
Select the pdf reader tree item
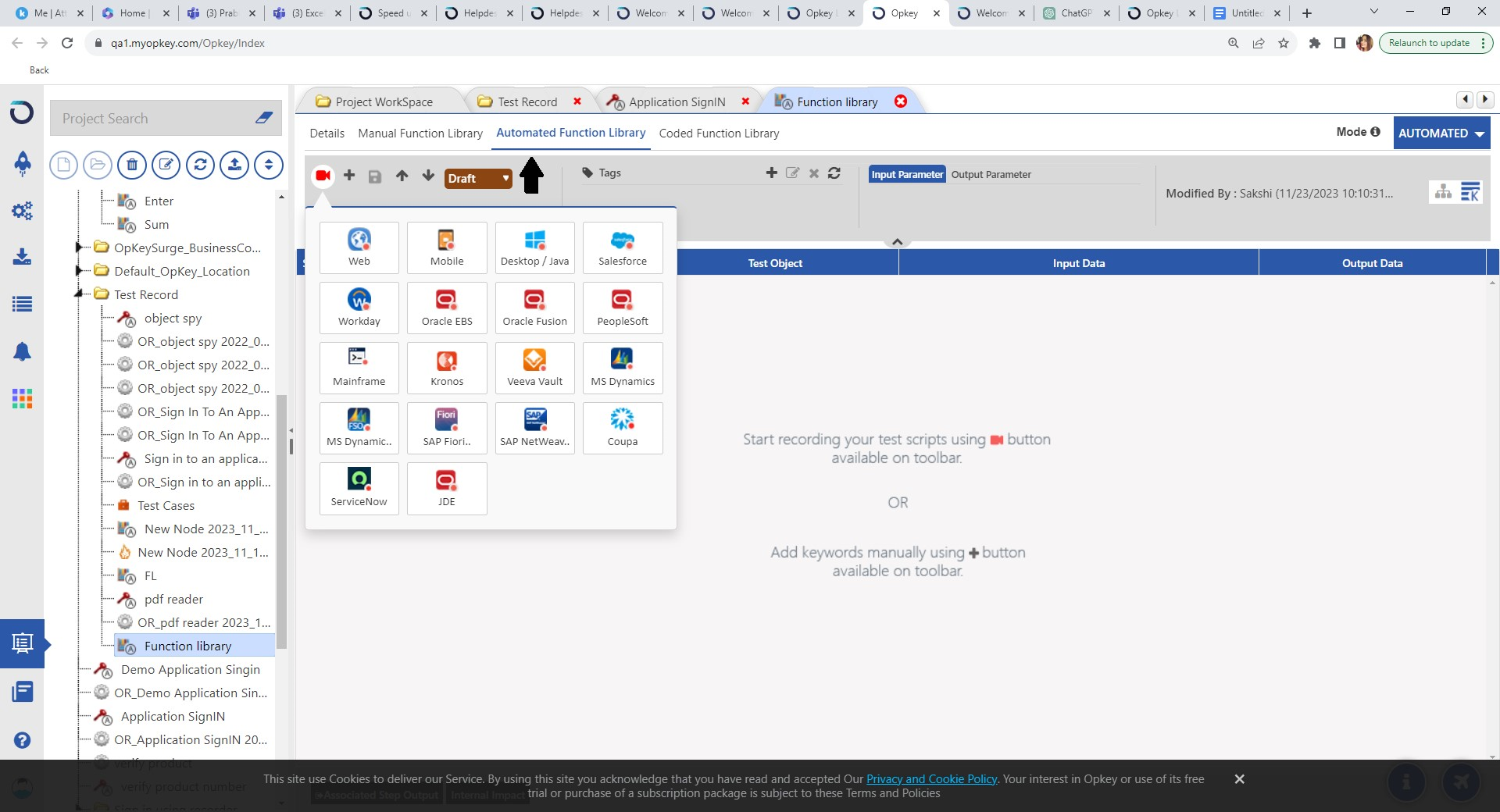[173, 599]
